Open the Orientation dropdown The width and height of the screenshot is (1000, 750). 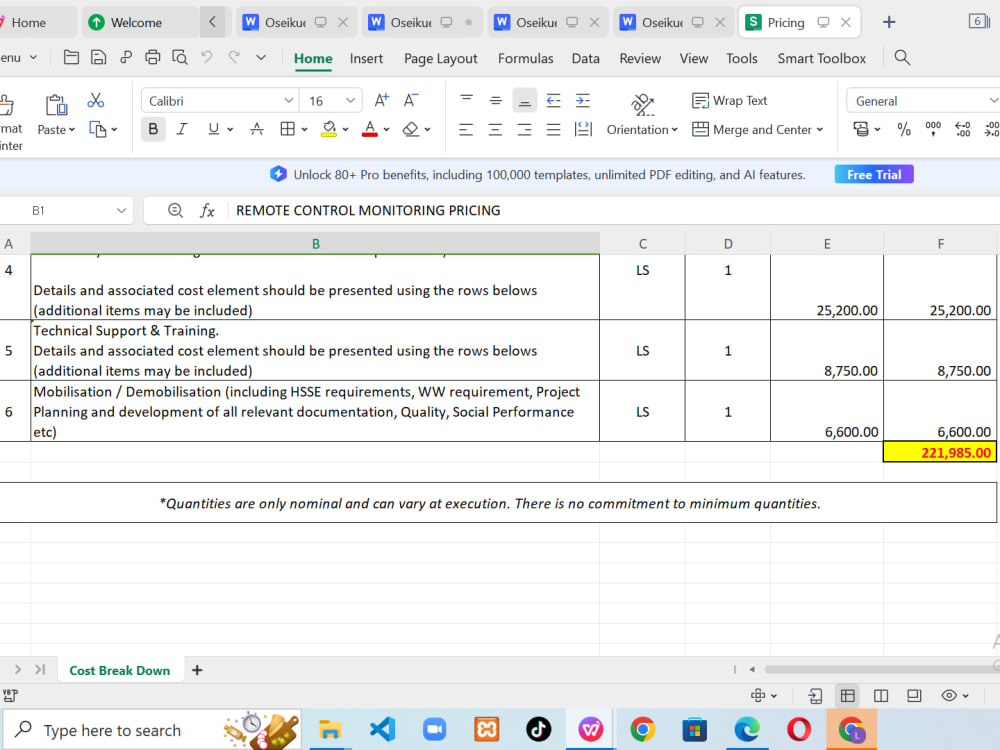tap(642, 129)
